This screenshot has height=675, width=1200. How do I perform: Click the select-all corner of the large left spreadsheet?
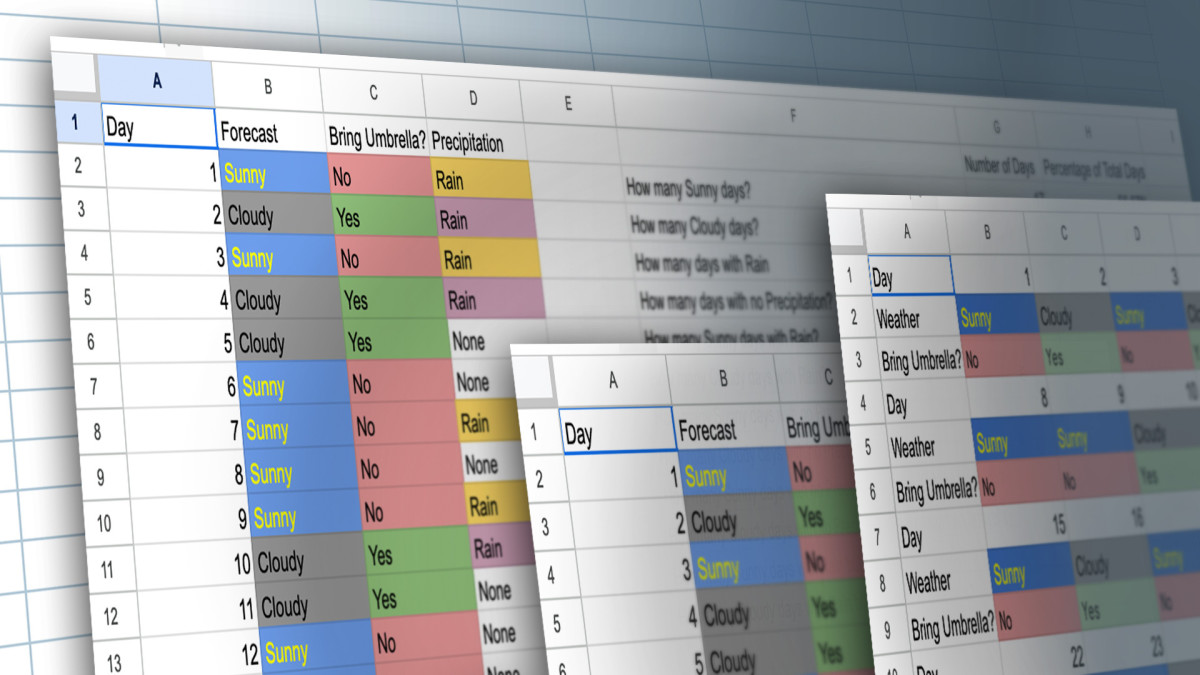coord(74,73)
